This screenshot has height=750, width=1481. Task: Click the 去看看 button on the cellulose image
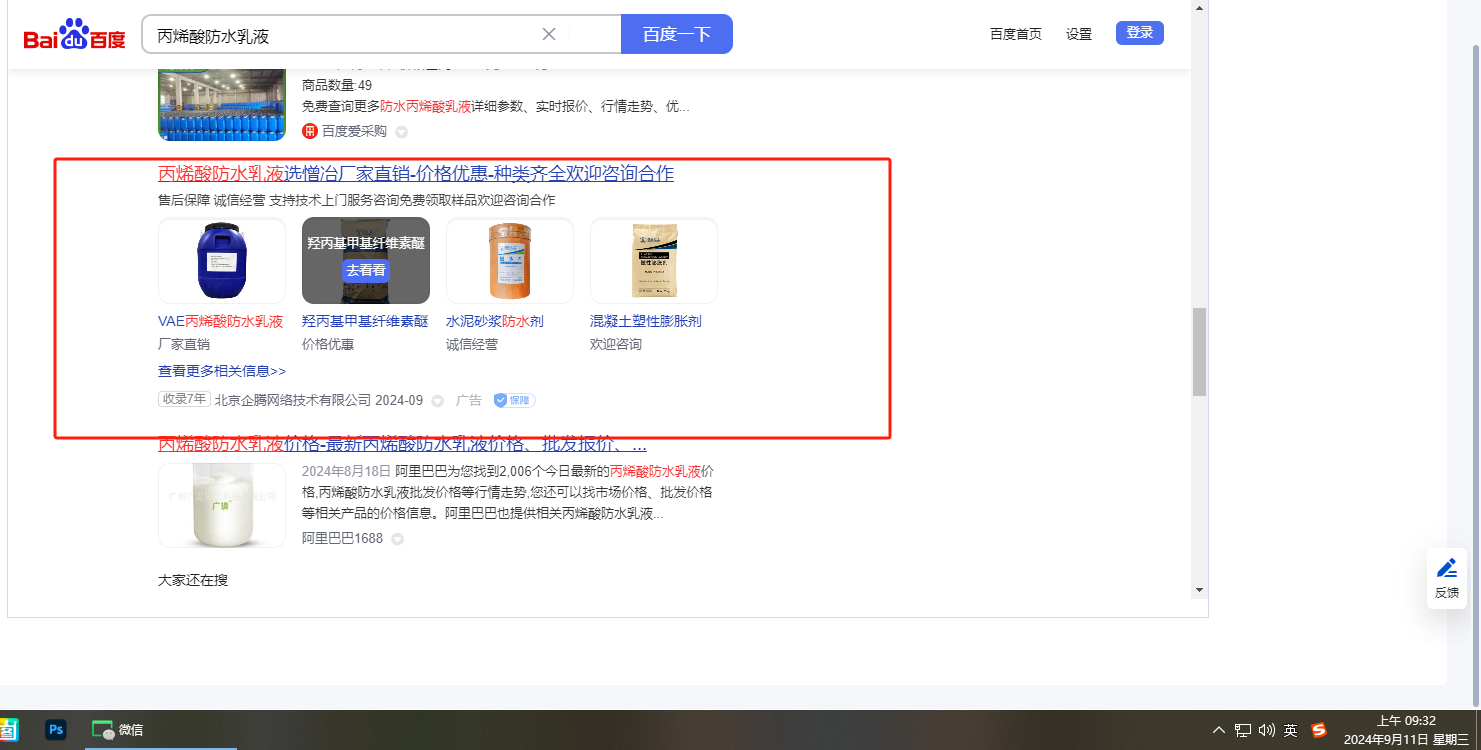[x=366, y=270]
